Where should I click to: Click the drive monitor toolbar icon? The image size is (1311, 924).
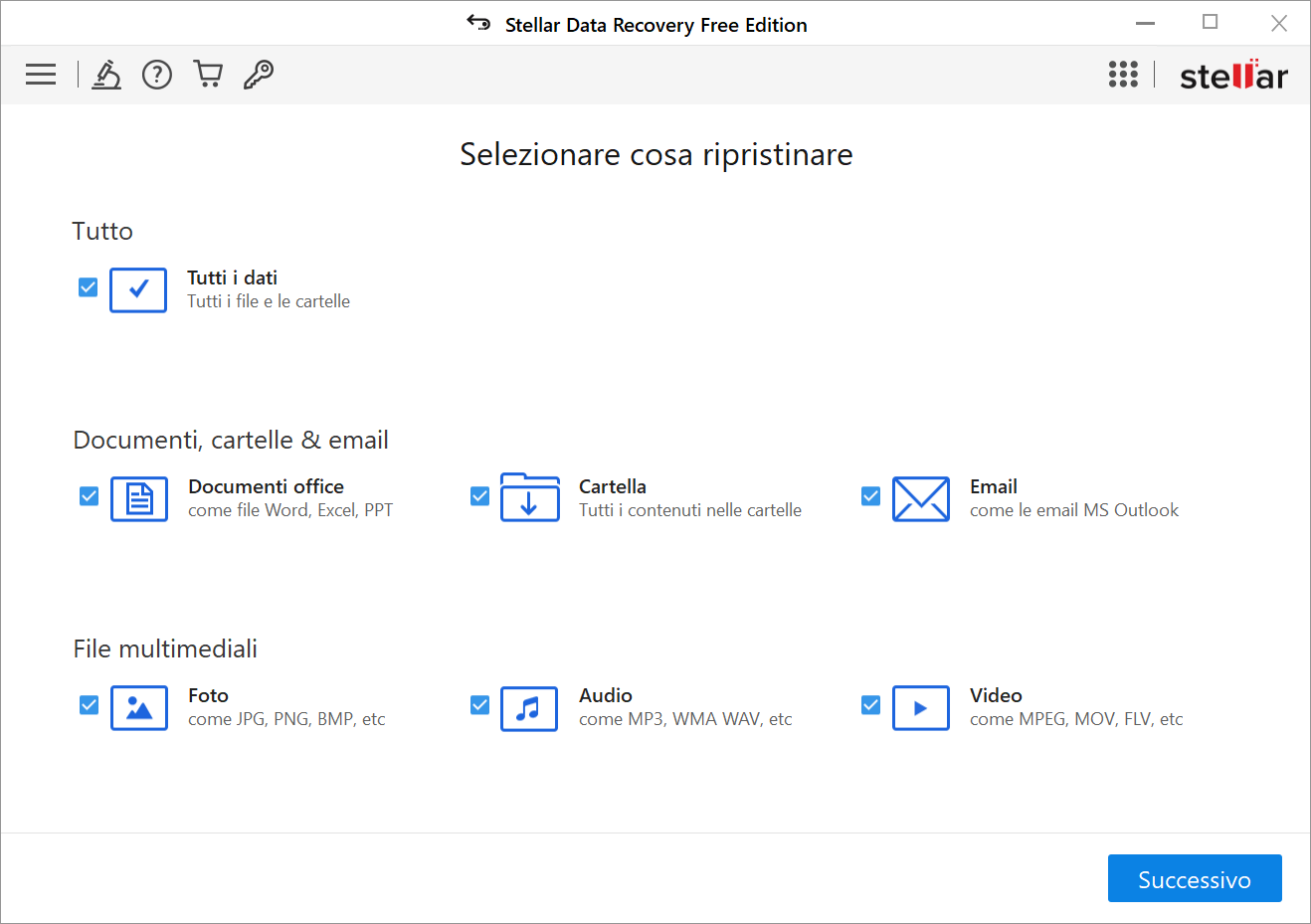point(105,75)
